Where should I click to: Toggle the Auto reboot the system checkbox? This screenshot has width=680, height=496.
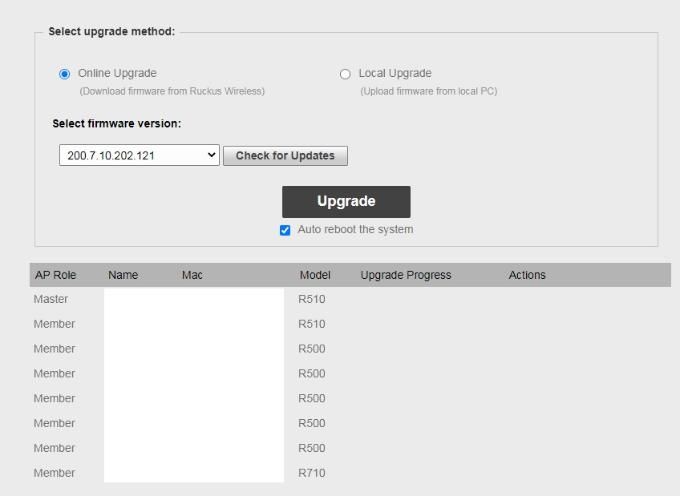coord(285,230)
